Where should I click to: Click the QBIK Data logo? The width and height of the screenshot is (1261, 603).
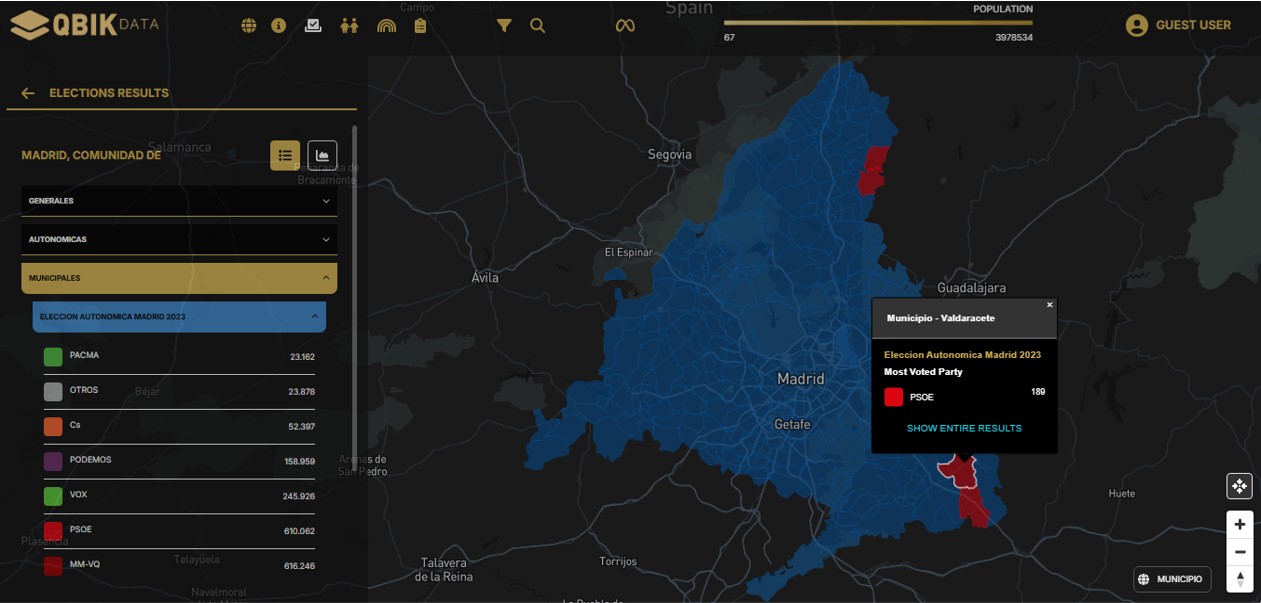pyautogui.click(x=85, y=25)
